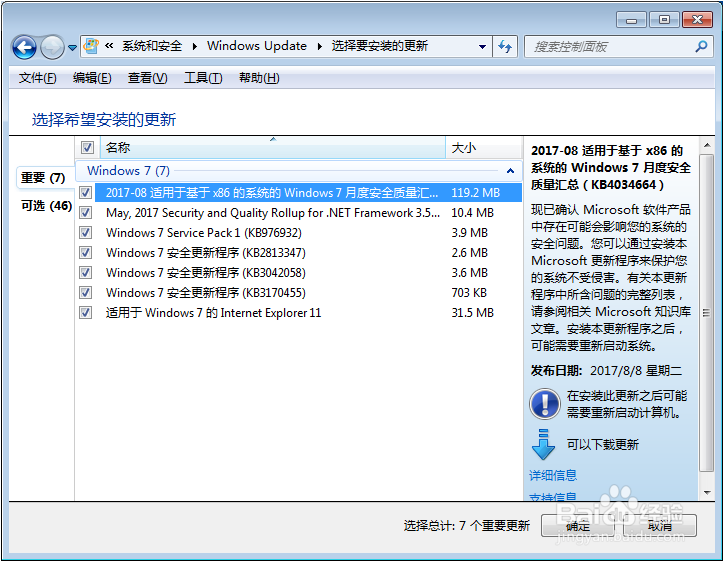The width and height of the screenshot is (724, 562).
Task: Switch to the 可选 (46) tab
Action: click(46, 205)
